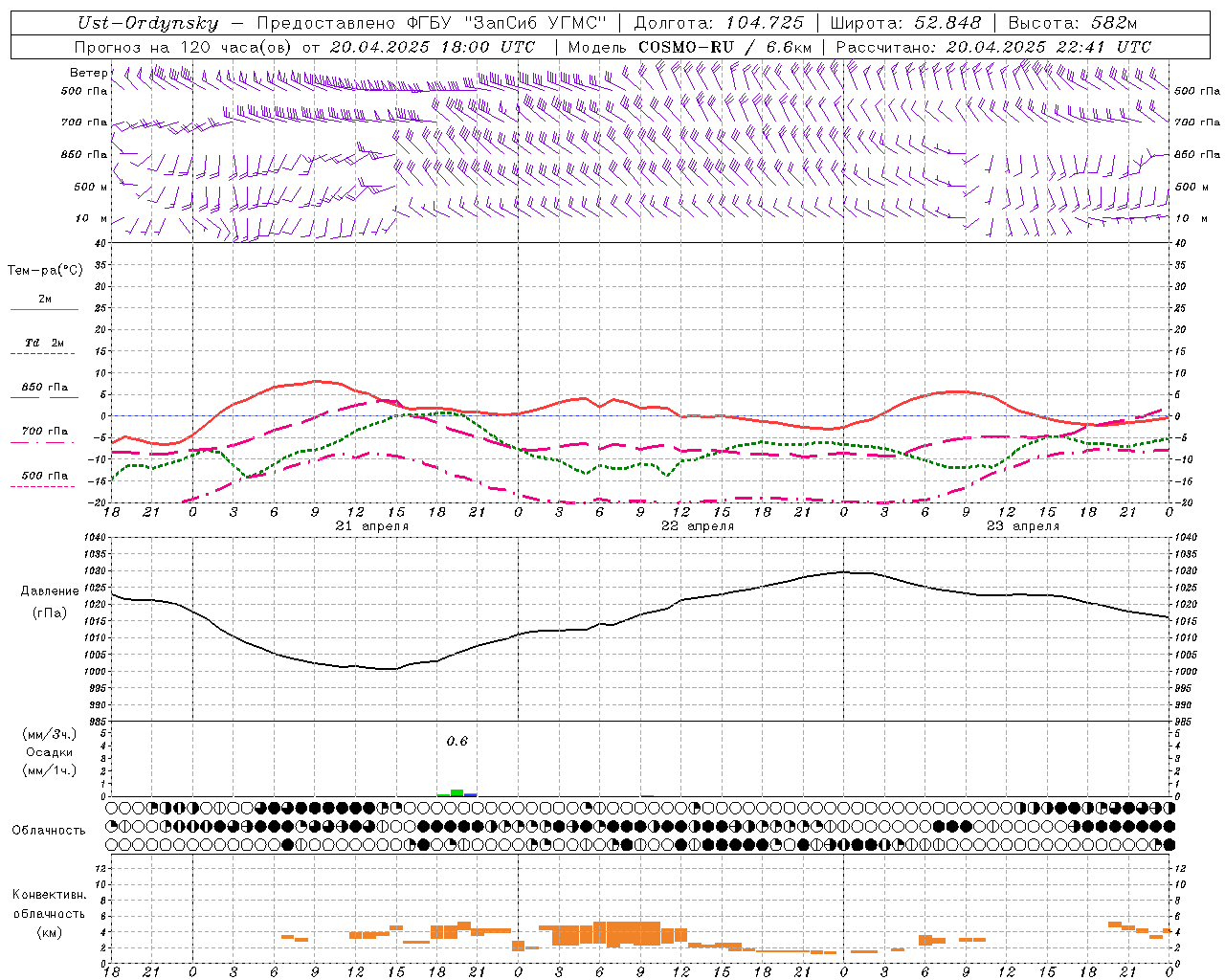This screenshot has width=1225, height=980.
Task: Click the 700 гПа temperature legend entry
Action: click(45, 432)
